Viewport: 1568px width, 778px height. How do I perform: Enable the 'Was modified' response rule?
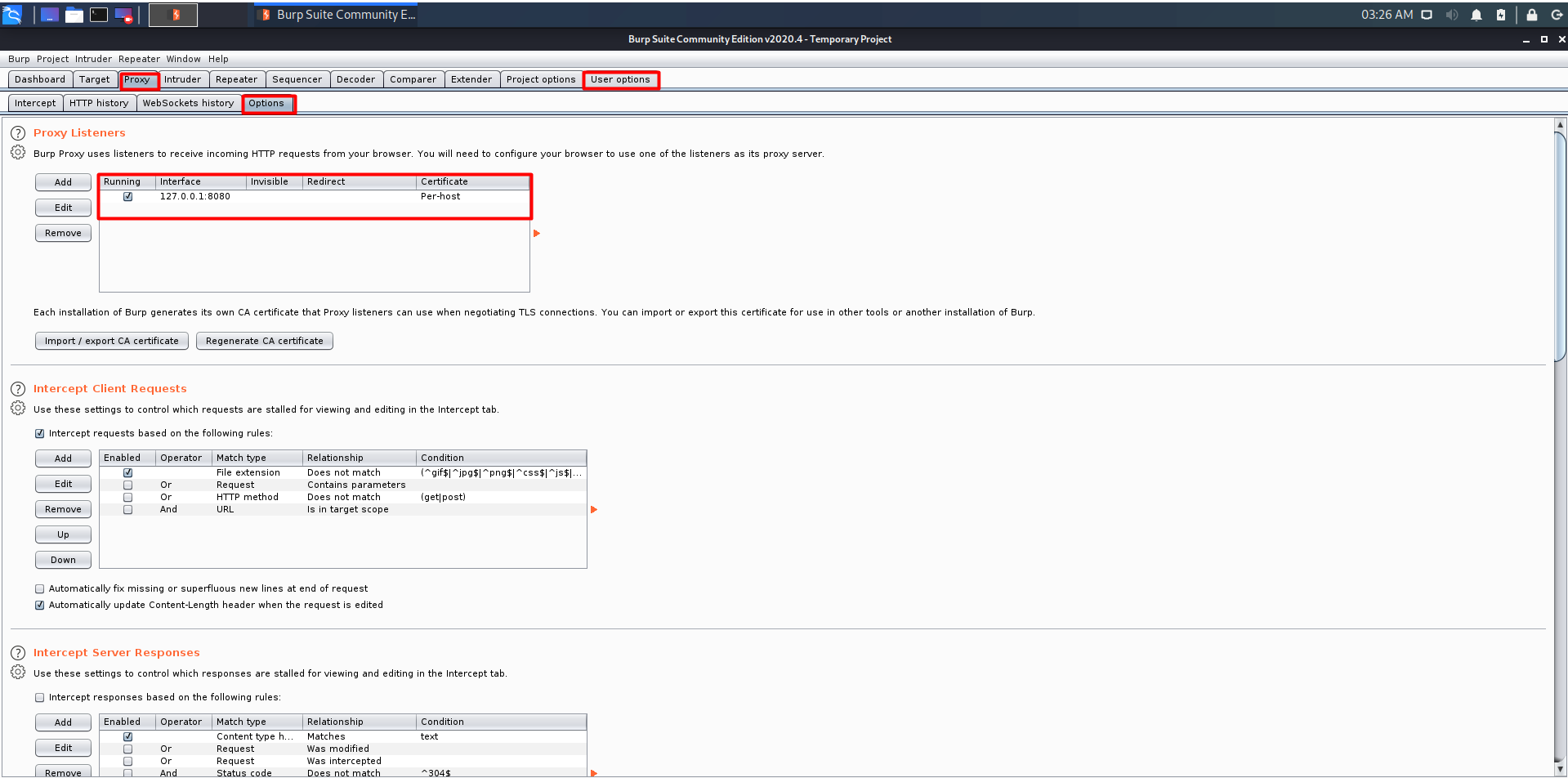pyautogui.click(x=127, y=749)
